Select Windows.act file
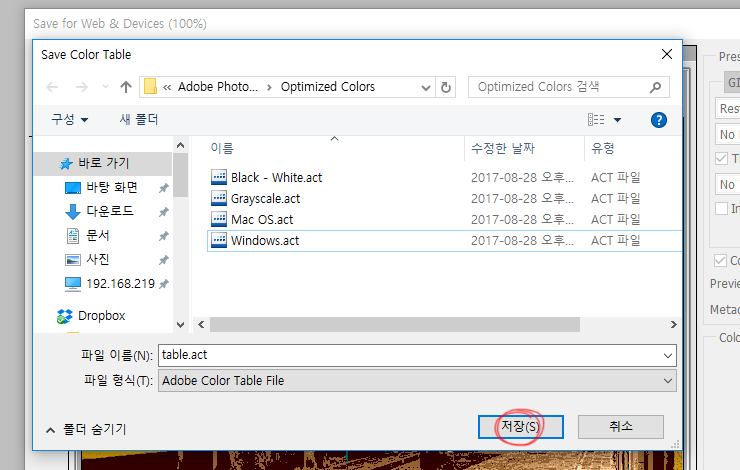740x470 pixels. [x=265, y=241]
